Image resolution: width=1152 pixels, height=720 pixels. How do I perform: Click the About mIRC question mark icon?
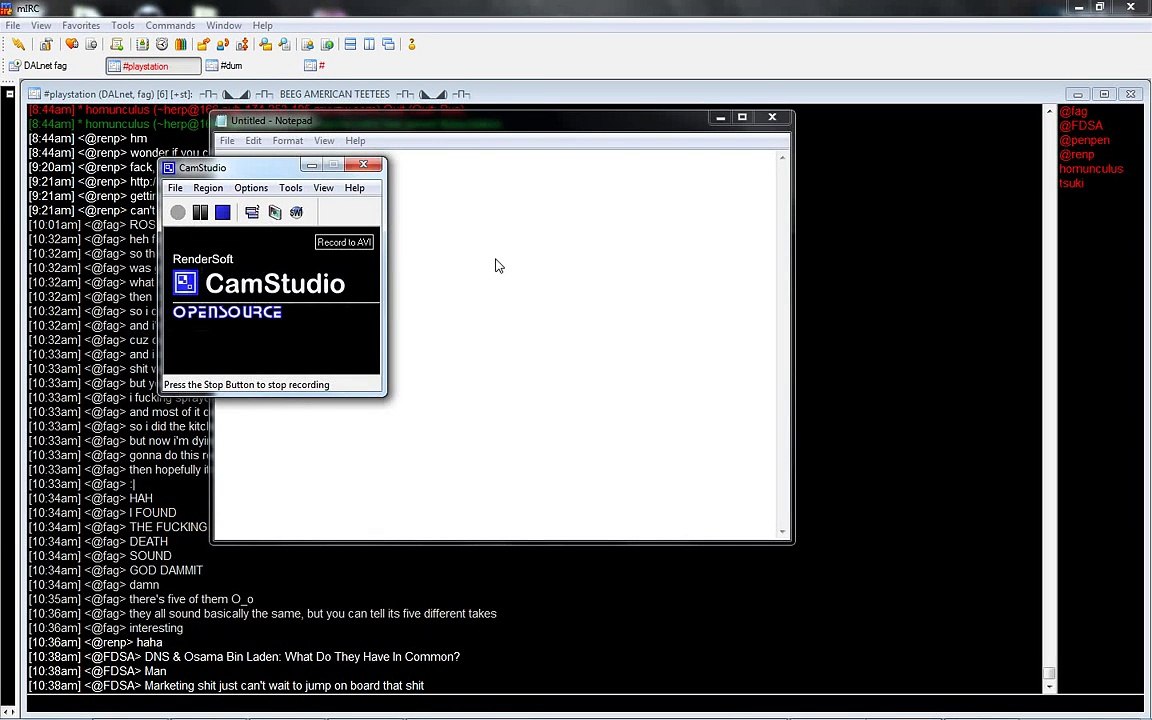click(411, 45)
